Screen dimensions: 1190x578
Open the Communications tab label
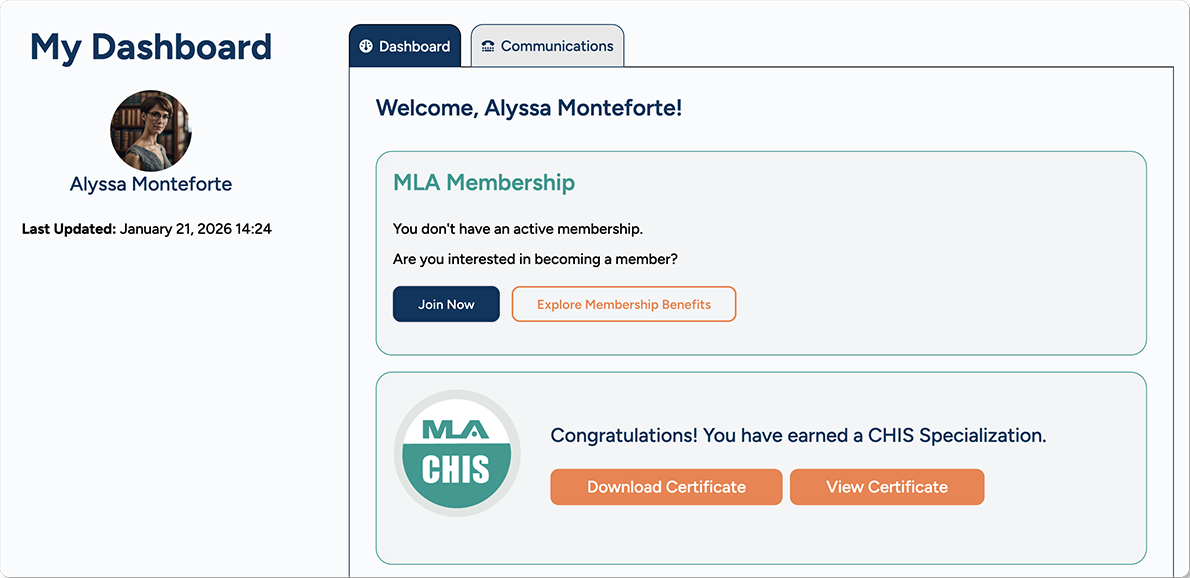(x=557, y=46)
